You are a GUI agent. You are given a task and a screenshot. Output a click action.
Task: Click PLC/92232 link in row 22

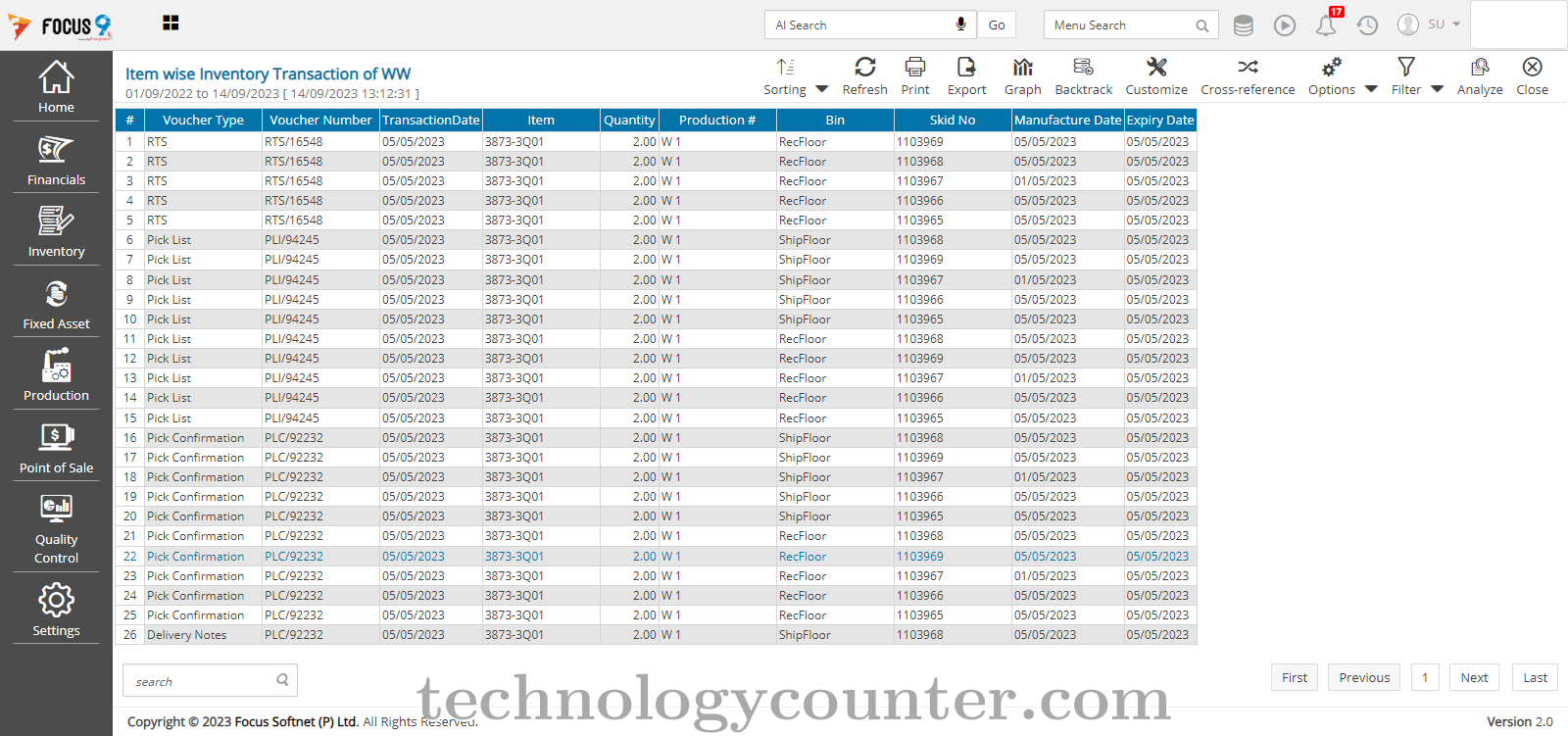[293, 556]
